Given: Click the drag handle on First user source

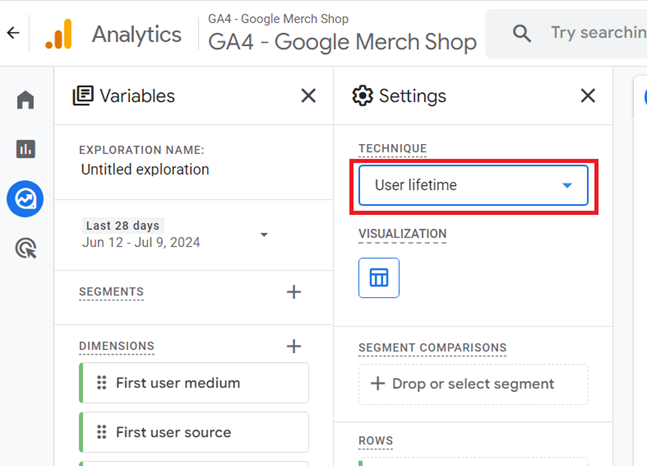Looking at the screenshot, I should (102, 432).
